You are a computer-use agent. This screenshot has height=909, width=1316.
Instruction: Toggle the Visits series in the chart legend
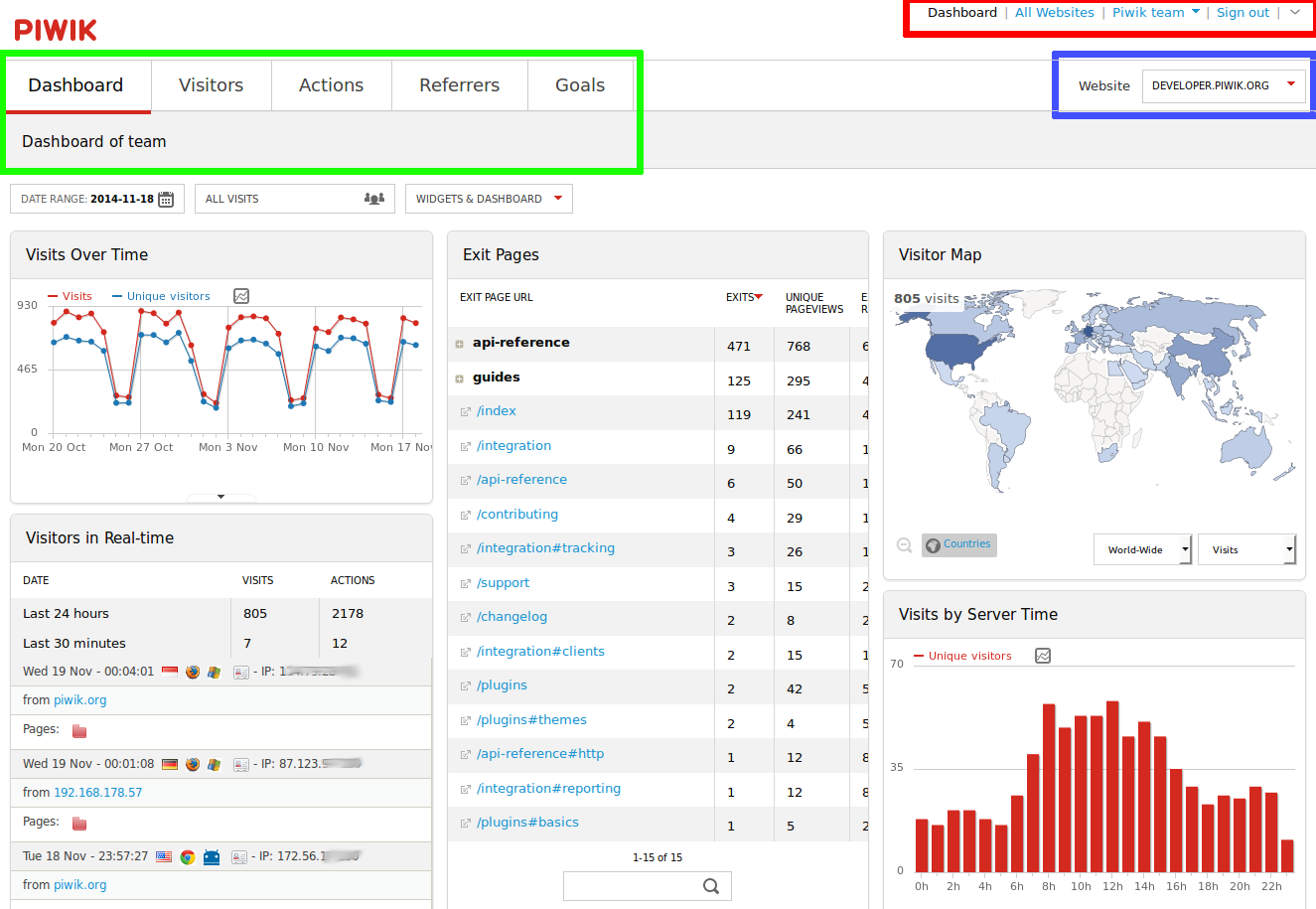pyautogui.click(x=70, y=296)
